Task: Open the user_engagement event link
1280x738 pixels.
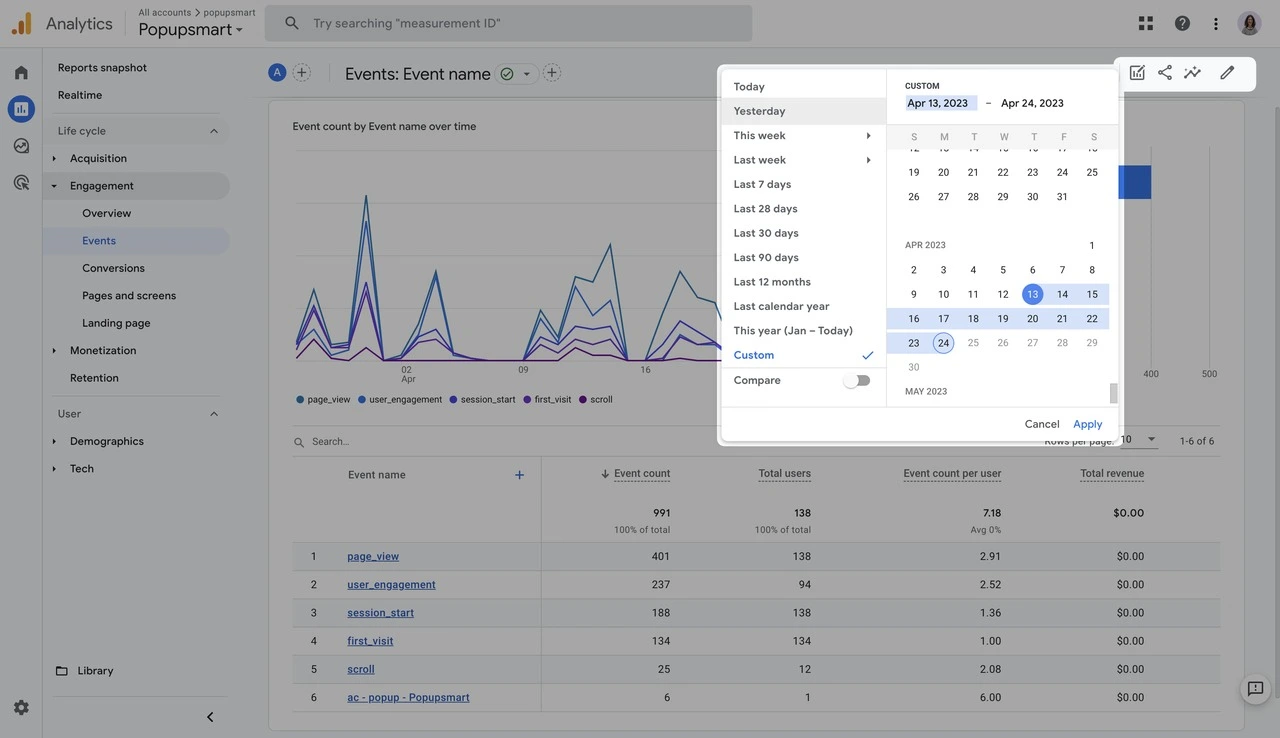Action: [391, 585]
